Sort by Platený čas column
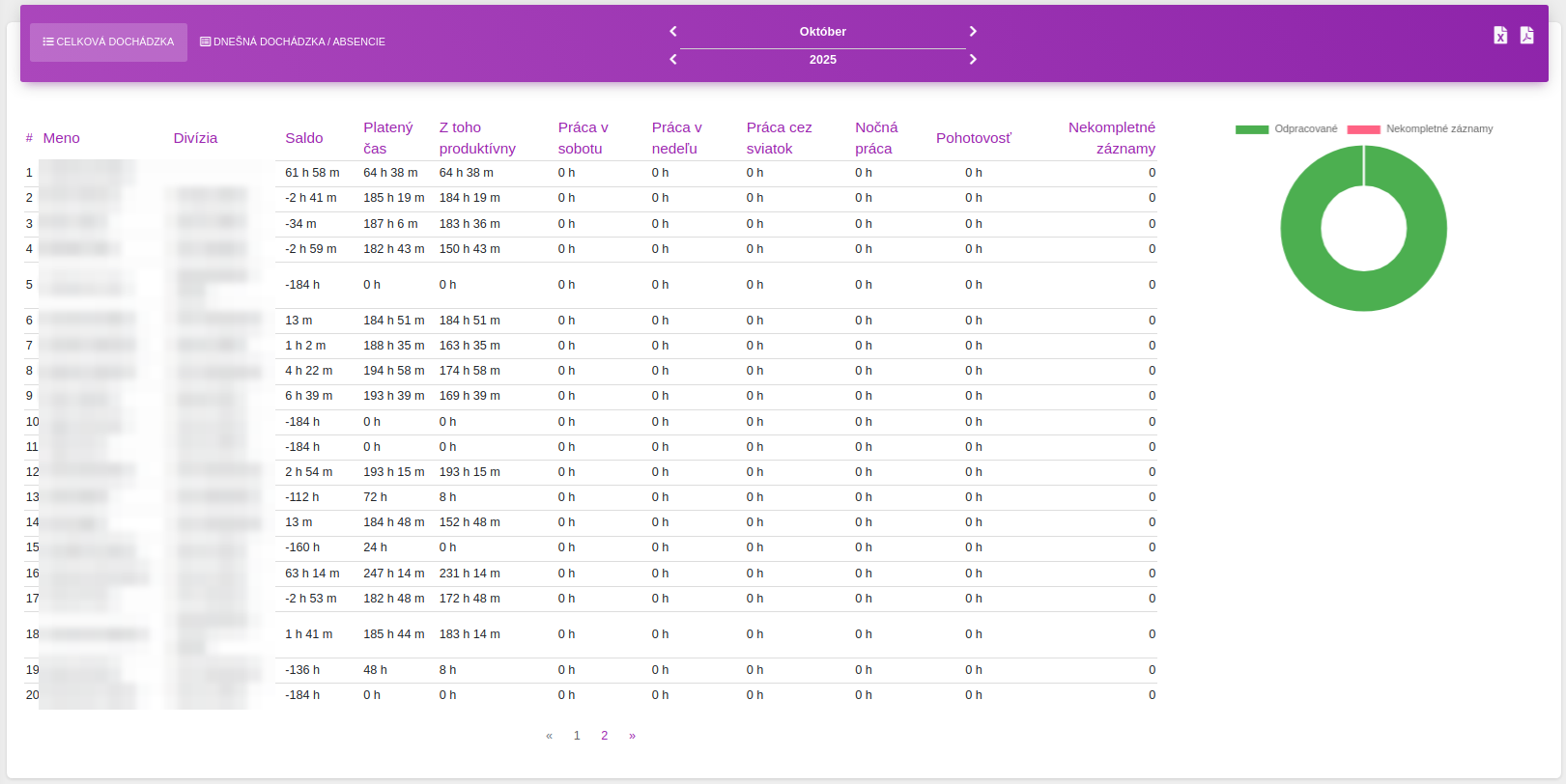Screen dimensions: 1566x784 pos(388,138)
